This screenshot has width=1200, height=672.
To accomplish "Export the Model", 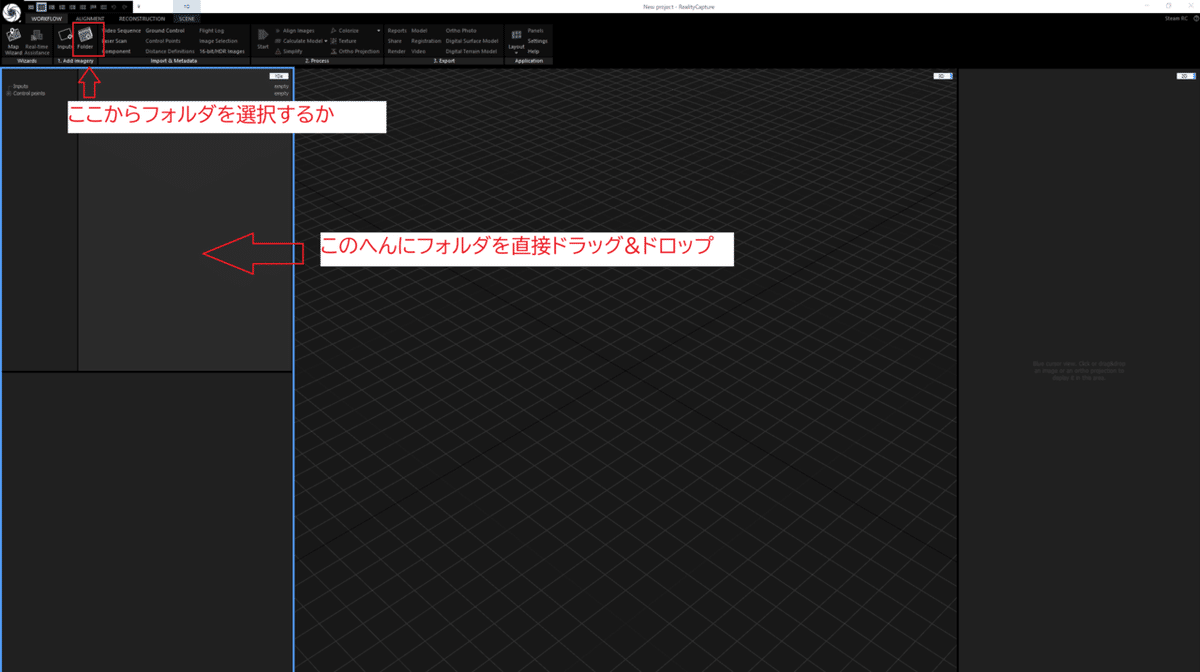I will [x=419, y=30].
